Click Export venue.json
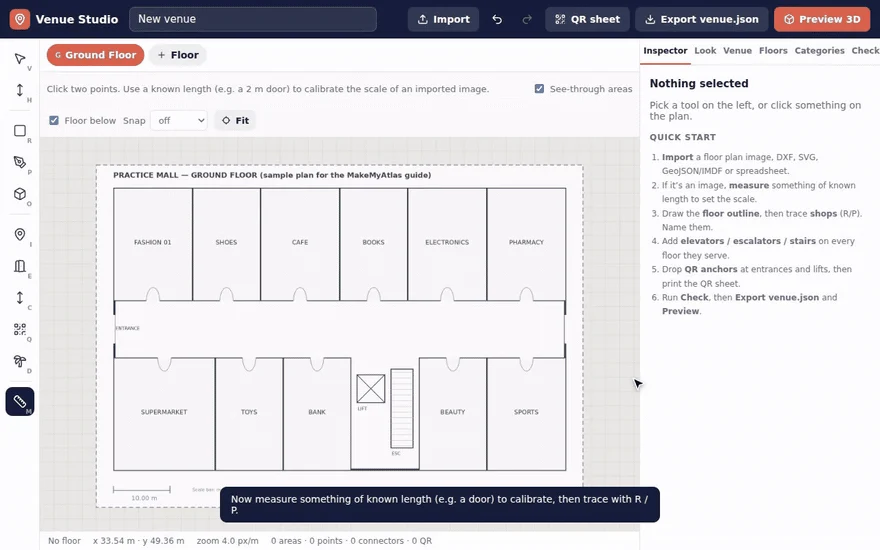The image size is (880, 550). coord(702,19)
